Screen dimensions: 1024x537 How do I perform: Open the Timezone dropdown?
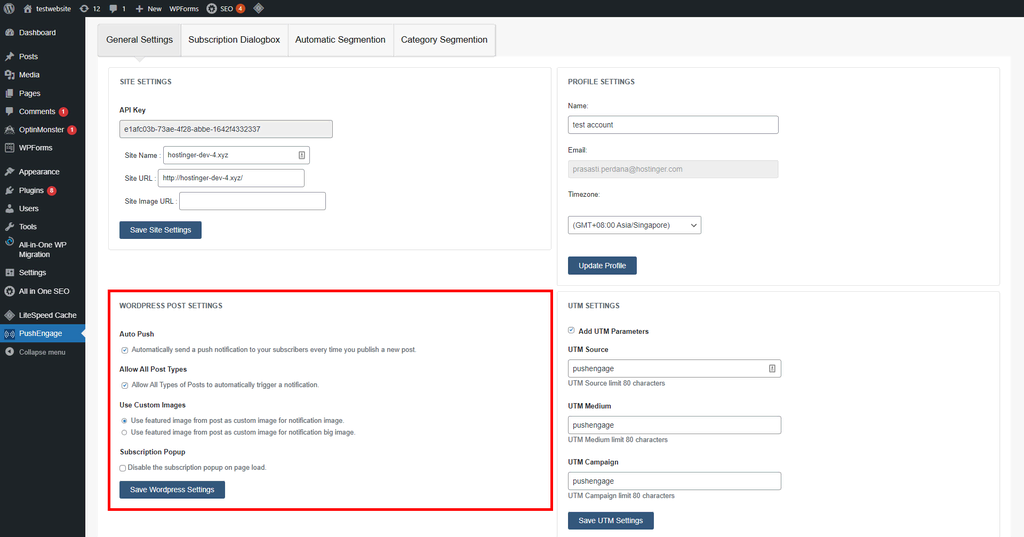pyautogui.click(x=634, y=225)
